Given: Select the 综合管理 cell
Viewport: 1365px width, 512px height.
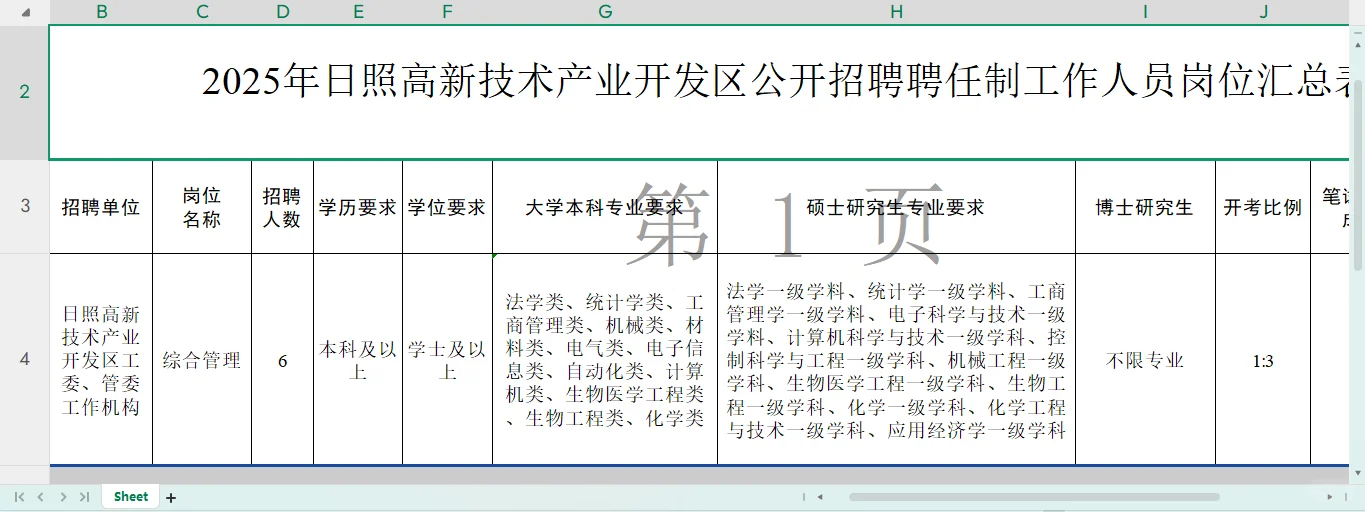Looking at the screenshot, I should tap(202, 360).
